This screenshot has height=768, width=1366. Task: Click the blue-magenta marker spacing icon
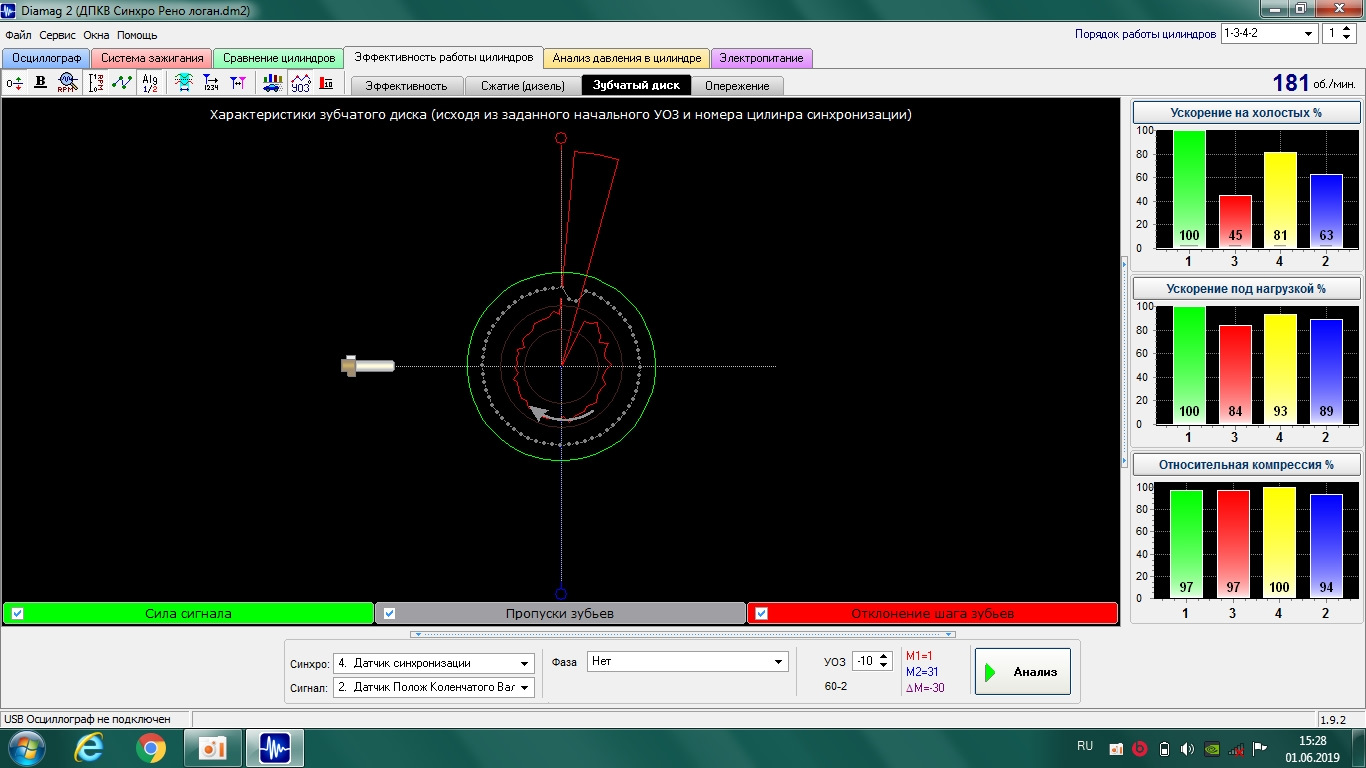click(x=238, y=84)
